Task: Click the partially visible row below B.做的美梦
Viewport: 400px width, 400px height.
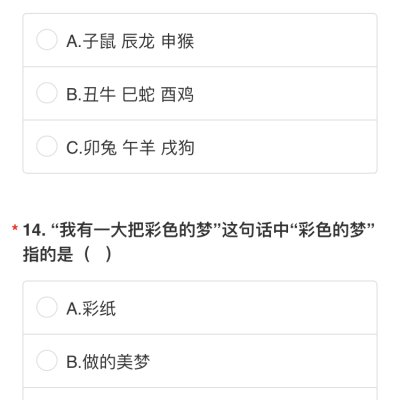Action: 200,394
